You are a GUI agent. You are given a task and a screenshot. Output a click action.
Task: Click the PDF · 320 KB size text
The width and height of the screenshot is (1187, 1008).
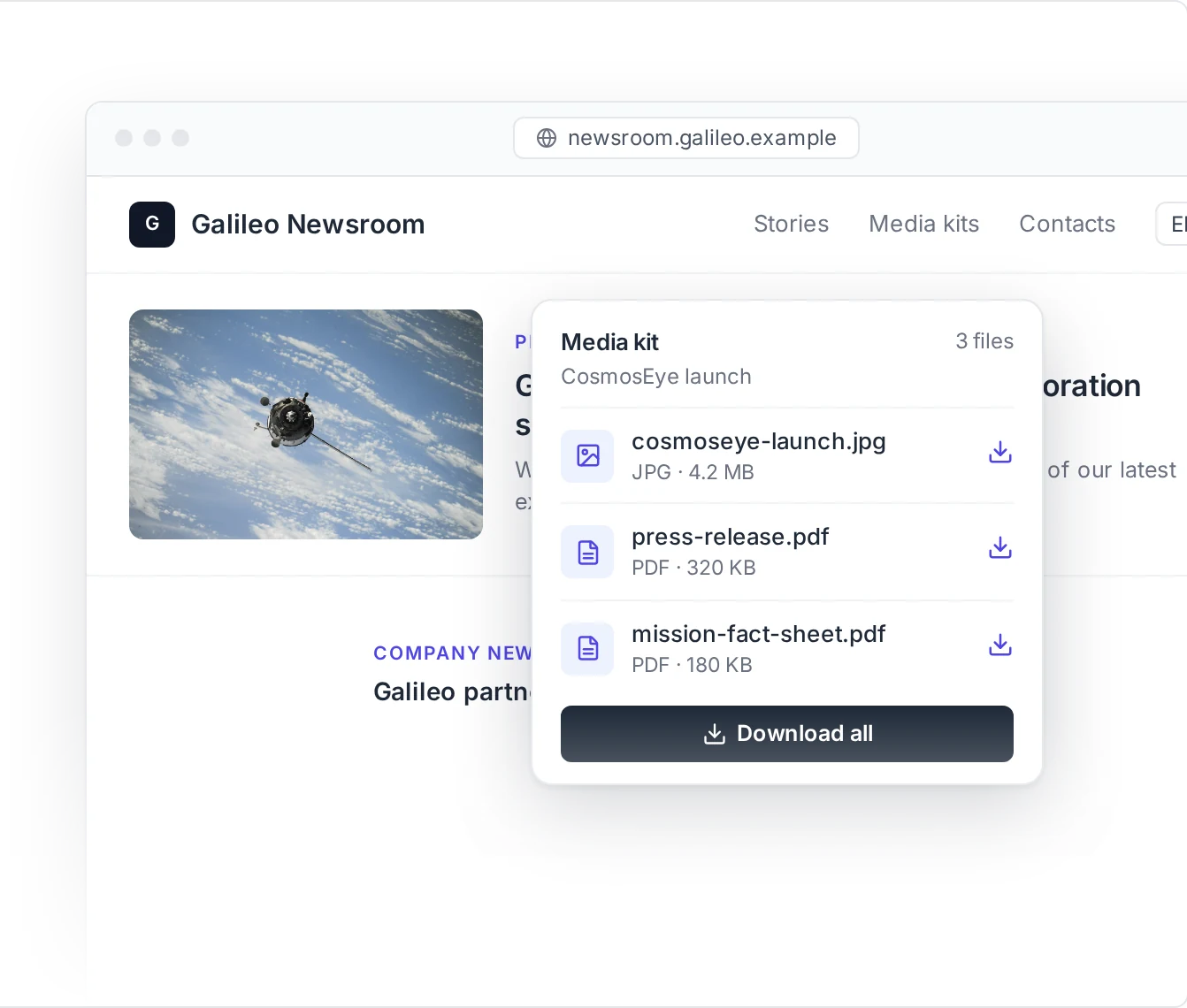[x=693, y=568]
